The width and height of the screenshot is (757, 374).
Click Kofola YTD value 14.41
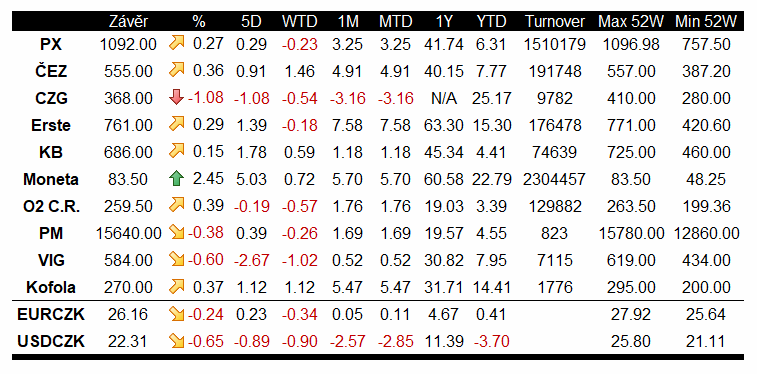pyautogui.click(x=491, y=288)
